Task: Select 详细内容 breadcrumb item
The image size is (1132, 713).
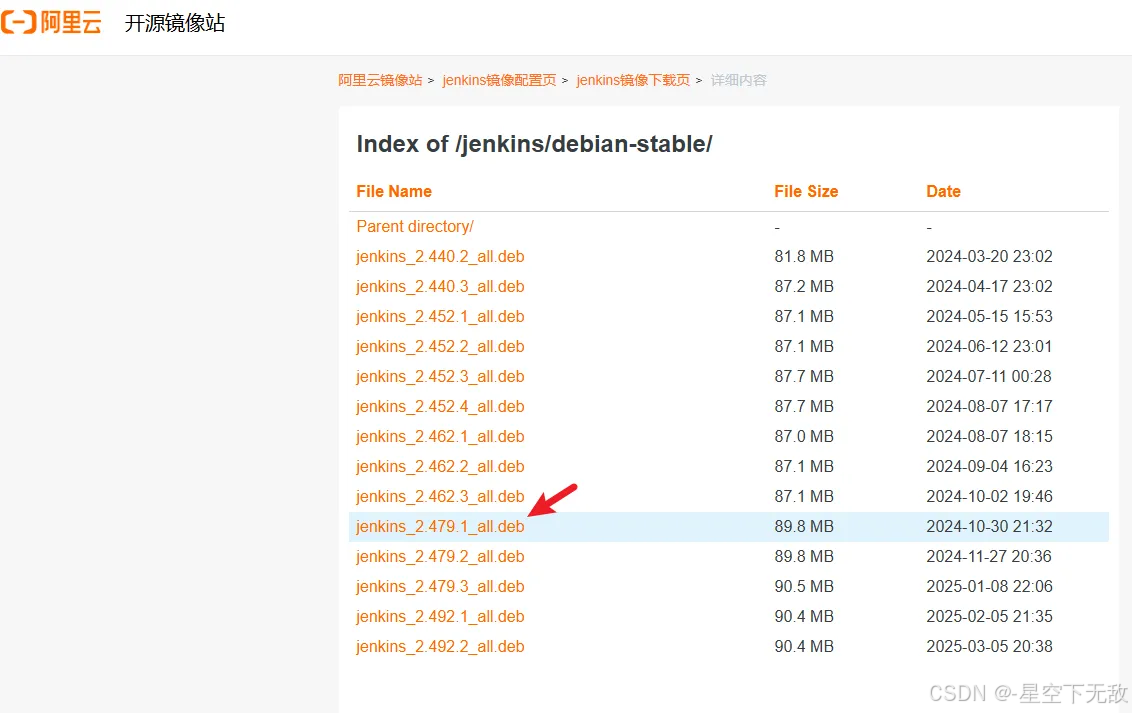Action: [739, 80]
